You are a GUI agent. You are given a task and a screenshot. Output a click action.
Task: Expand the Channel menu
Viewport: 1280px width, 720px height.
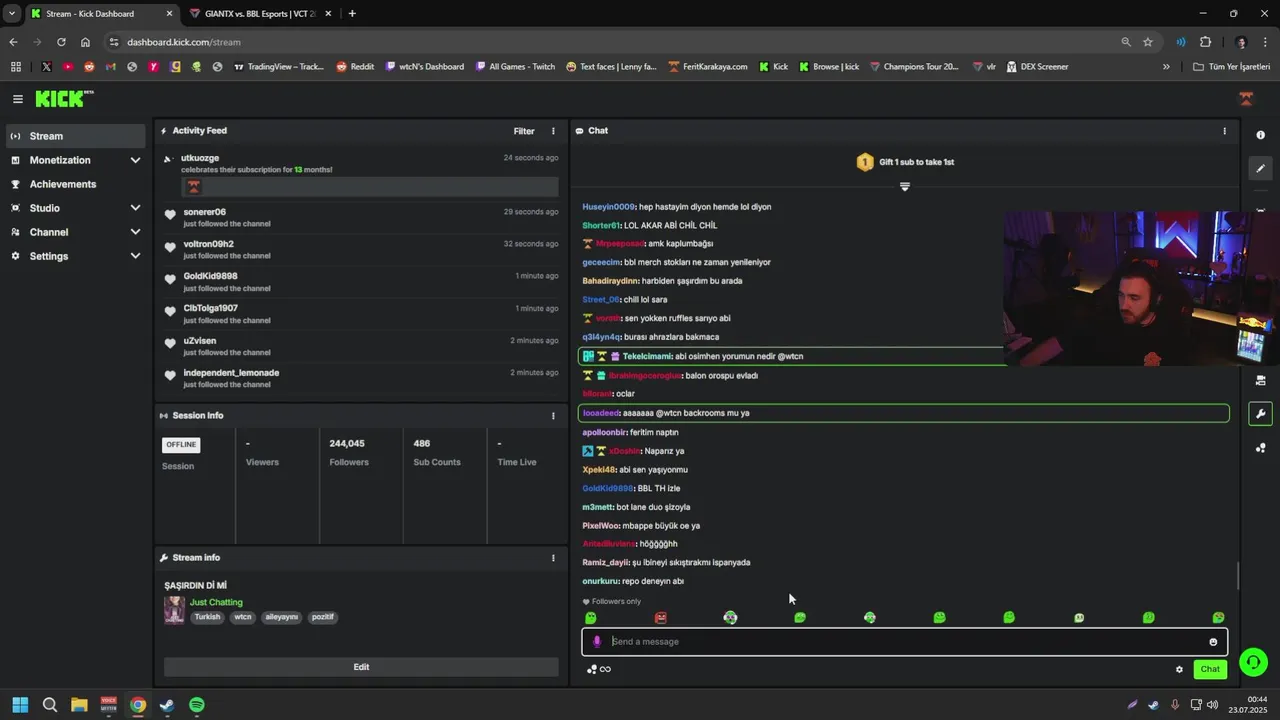(135, 232)
